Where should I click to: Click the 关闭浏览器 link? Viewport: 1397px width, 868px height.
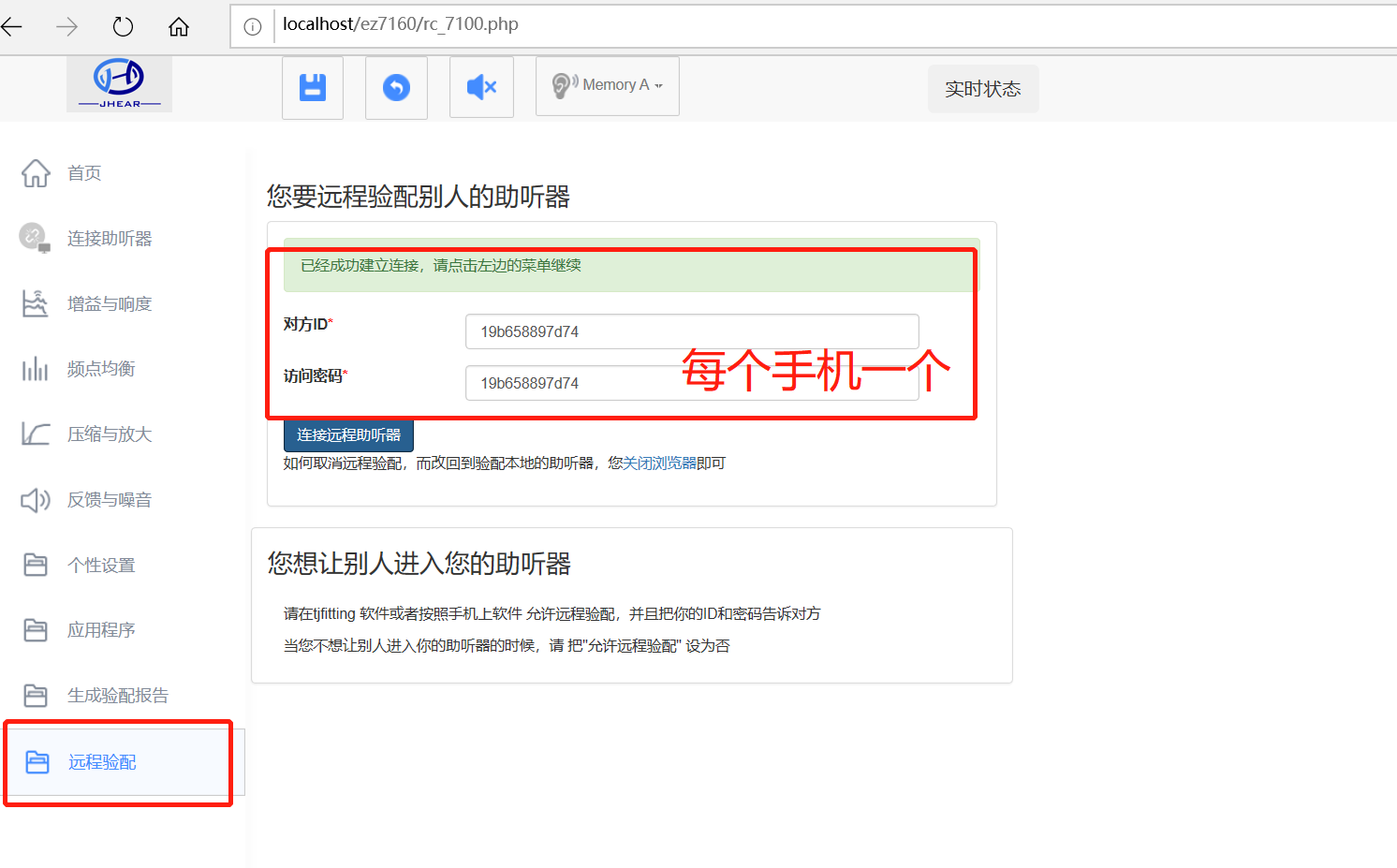(660, 463)
